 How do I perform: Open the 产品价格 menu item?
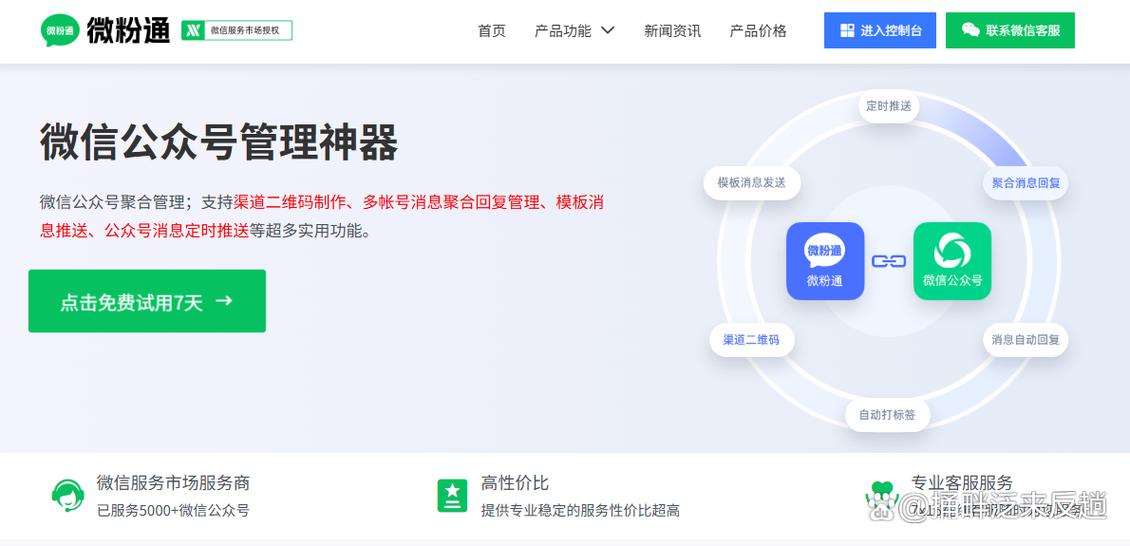pyautogui.click(x=758, y=31)
